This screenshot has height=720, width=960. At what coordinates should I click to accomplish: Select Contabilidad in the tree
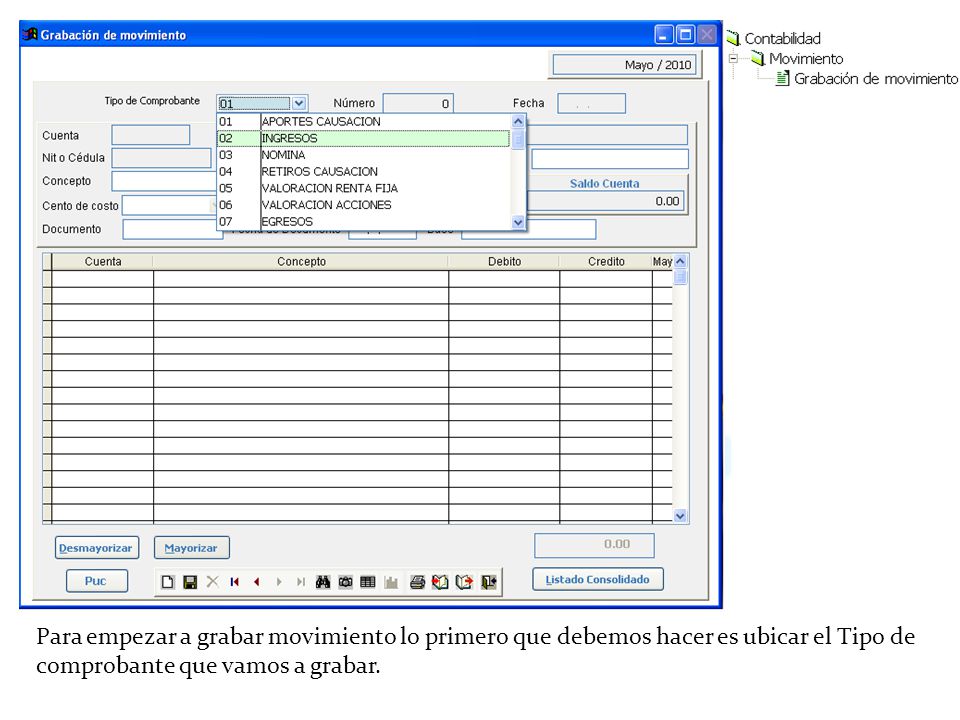pos(782,39)
